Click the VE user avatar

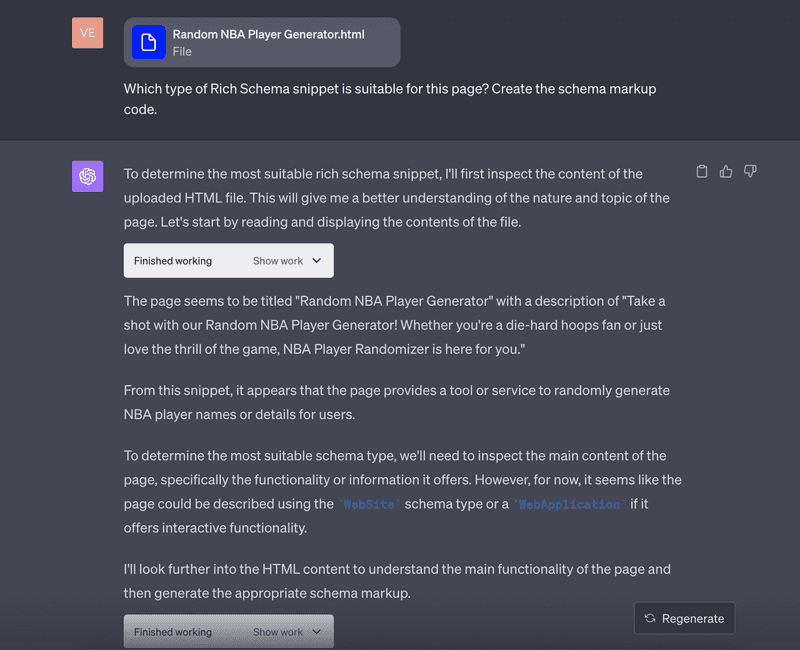(x=87, y=33)
